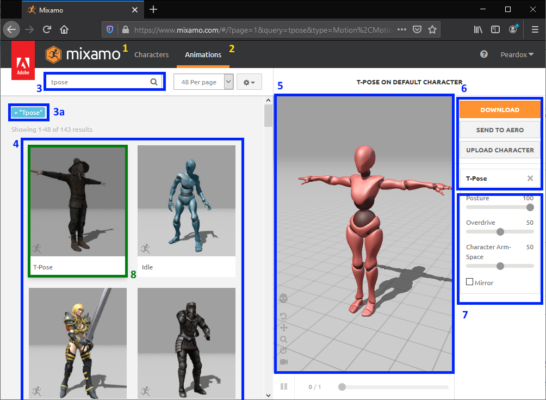Select the zoom magnifier in viewer

click(x=283, y=339)
